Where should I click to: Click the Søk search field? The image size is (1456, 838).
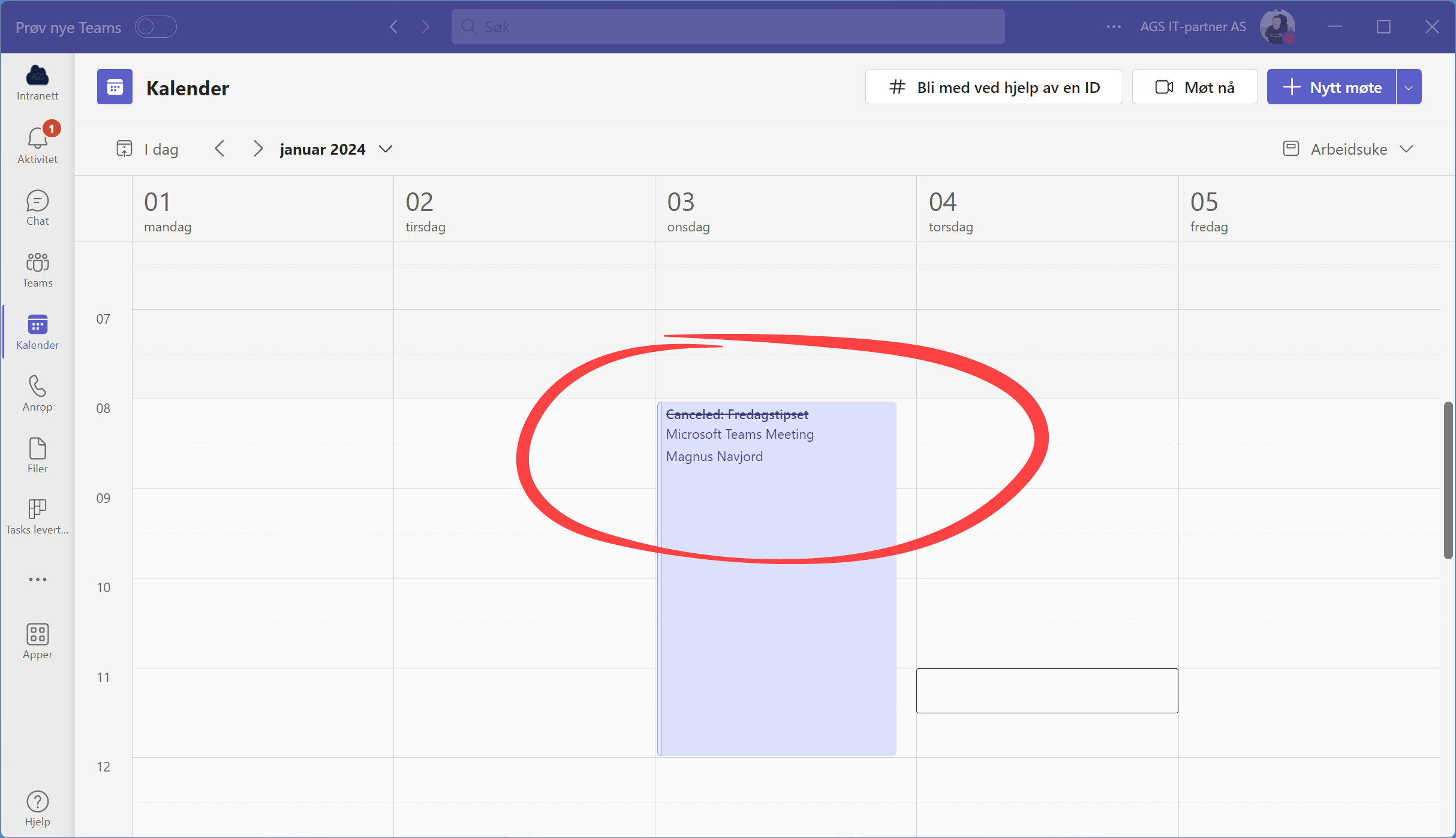tap(728, 27)
